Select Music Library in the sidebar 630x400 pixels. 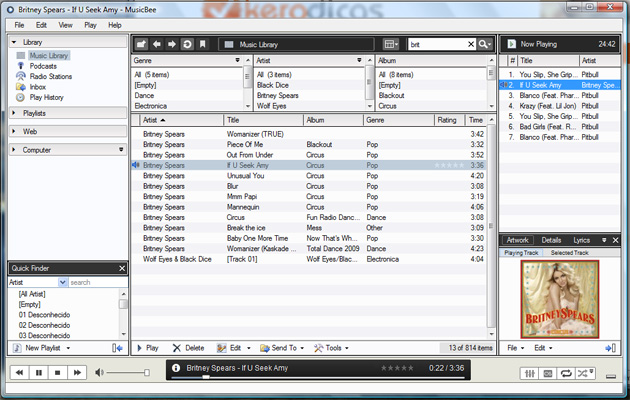click(49, 55)
